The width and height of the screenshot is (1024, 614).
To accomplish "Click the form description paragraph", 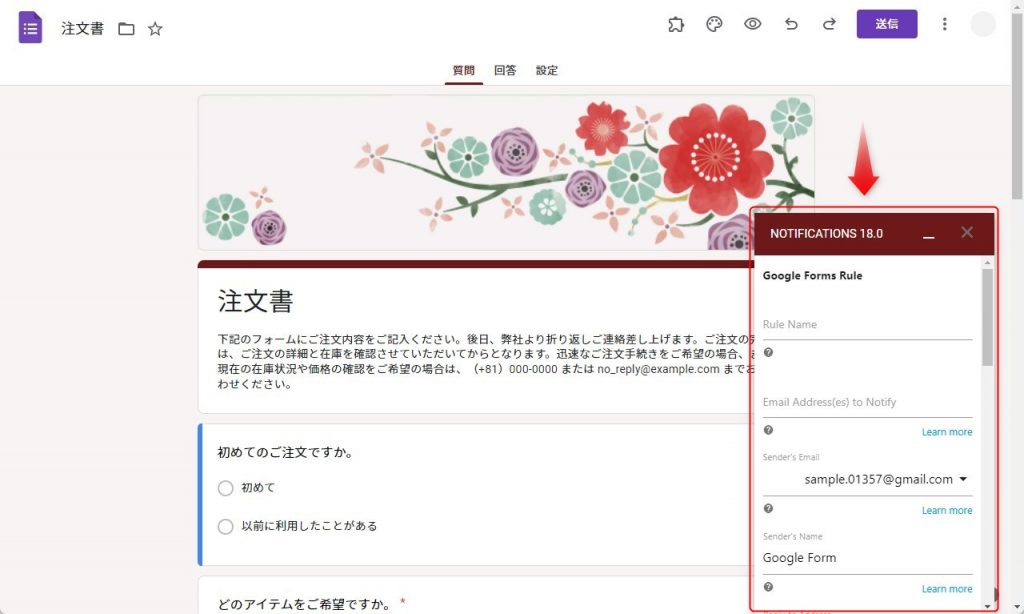I will coord(486,361).
